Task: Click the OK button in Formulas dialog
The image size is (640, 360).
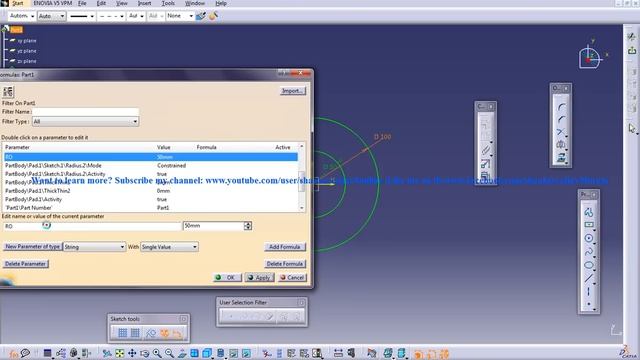Action: 227,278
